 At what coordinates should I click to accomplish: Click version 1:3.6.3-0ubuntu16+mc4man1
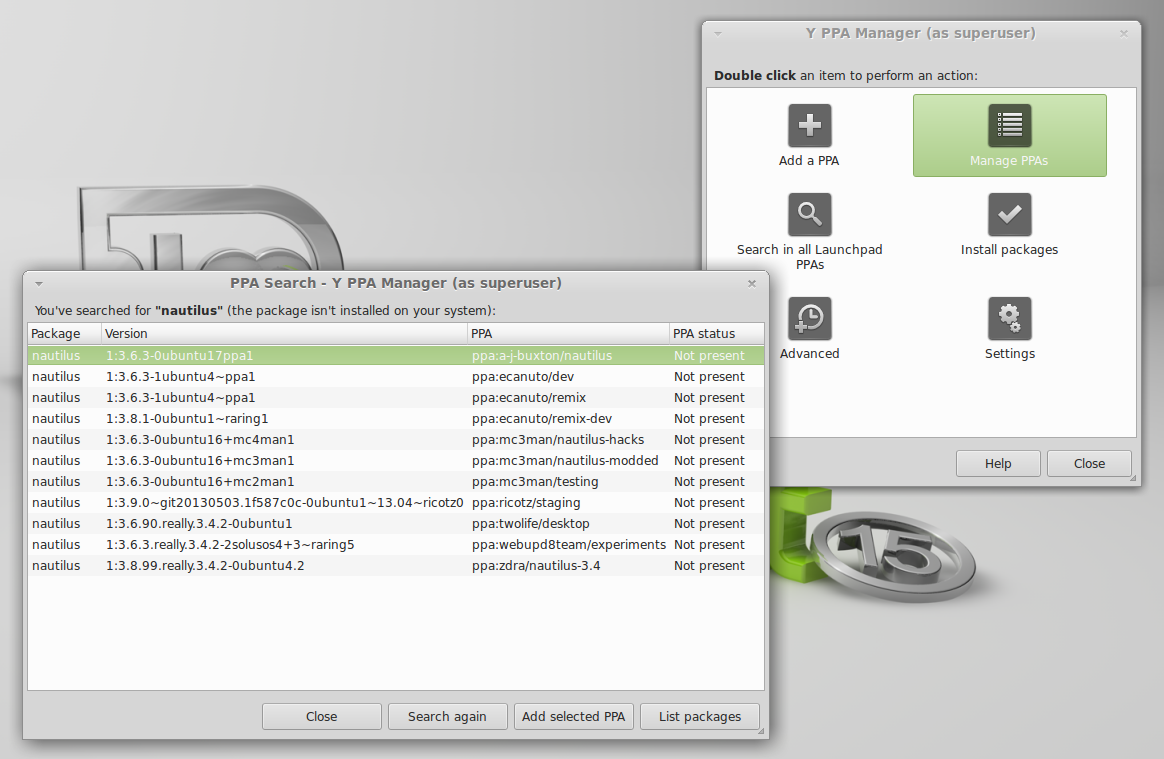(x=200, y=440)
